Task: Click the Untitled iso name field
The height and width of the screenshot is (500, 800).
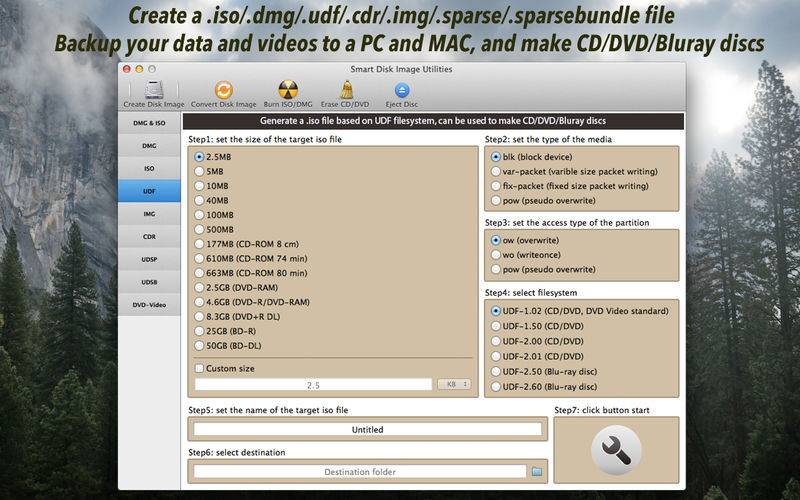Action: click(x=367, y=430)
